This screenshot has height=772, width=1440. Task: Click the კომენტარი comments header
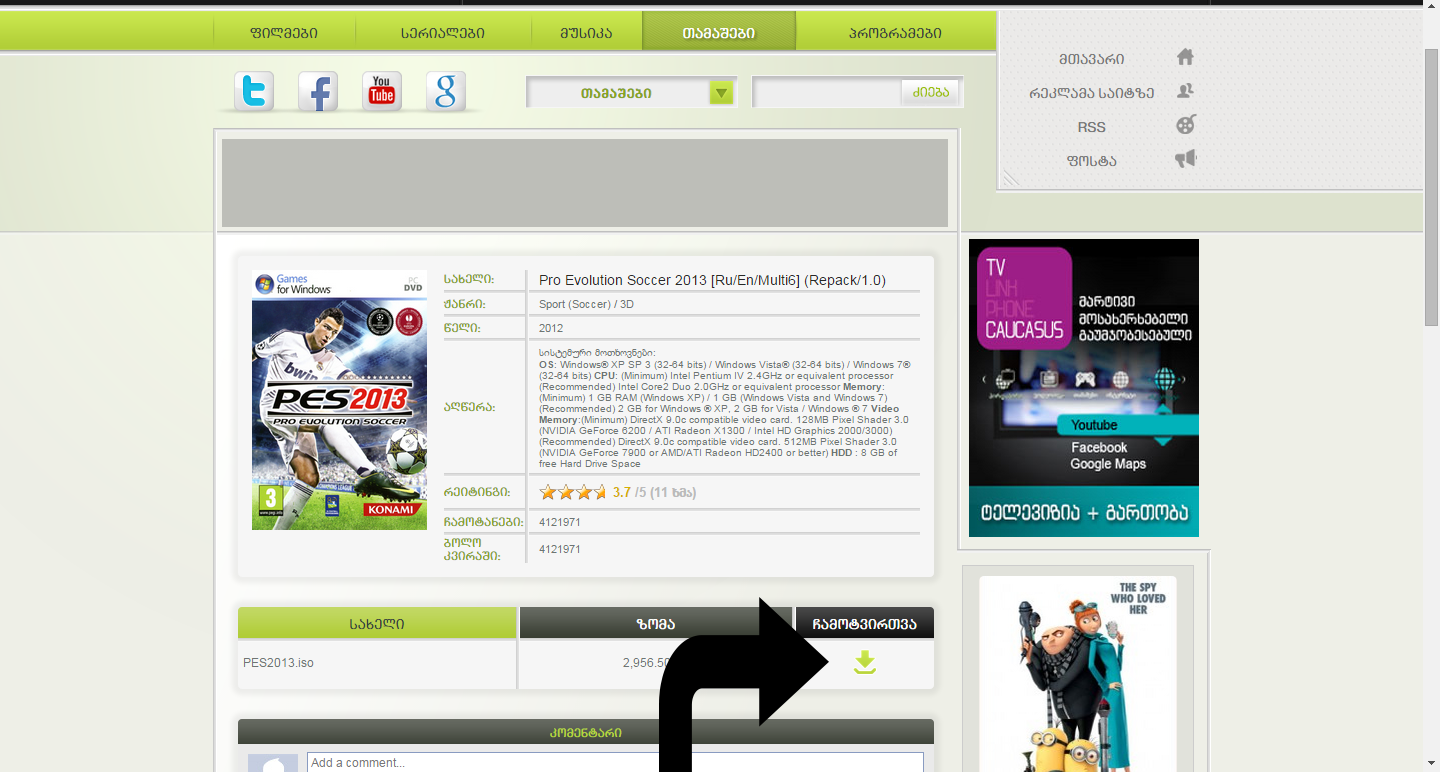586,733
